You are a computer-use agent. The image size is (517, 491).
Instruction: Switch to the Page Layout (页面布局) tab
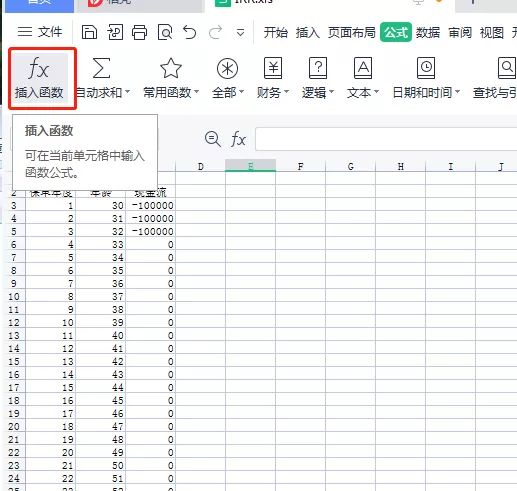[x=351, y=32]
